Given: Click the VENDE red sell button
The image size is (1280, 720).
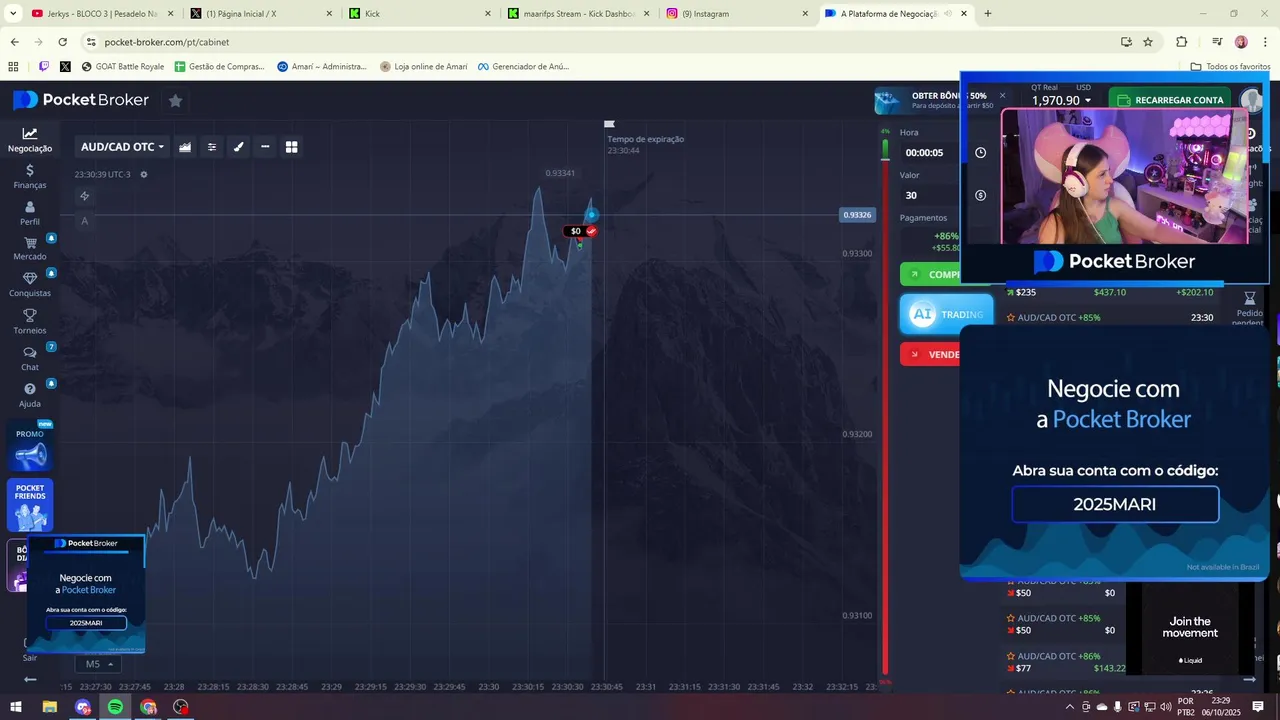Looking at the screenshot, I should [x=930, y=354].
